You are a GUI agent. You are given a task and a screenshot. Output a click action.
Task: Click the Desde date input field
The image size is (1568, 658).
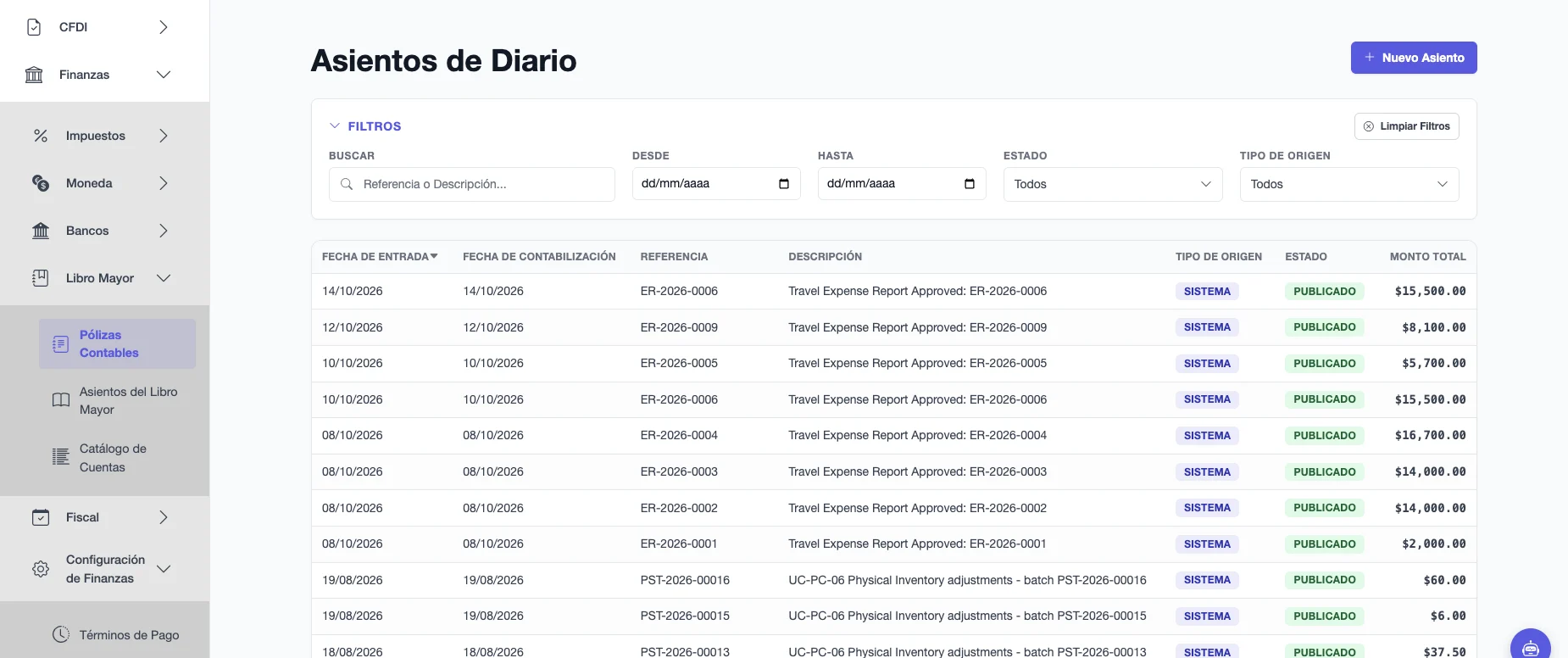pyautogui.click(x=716, y=184)
